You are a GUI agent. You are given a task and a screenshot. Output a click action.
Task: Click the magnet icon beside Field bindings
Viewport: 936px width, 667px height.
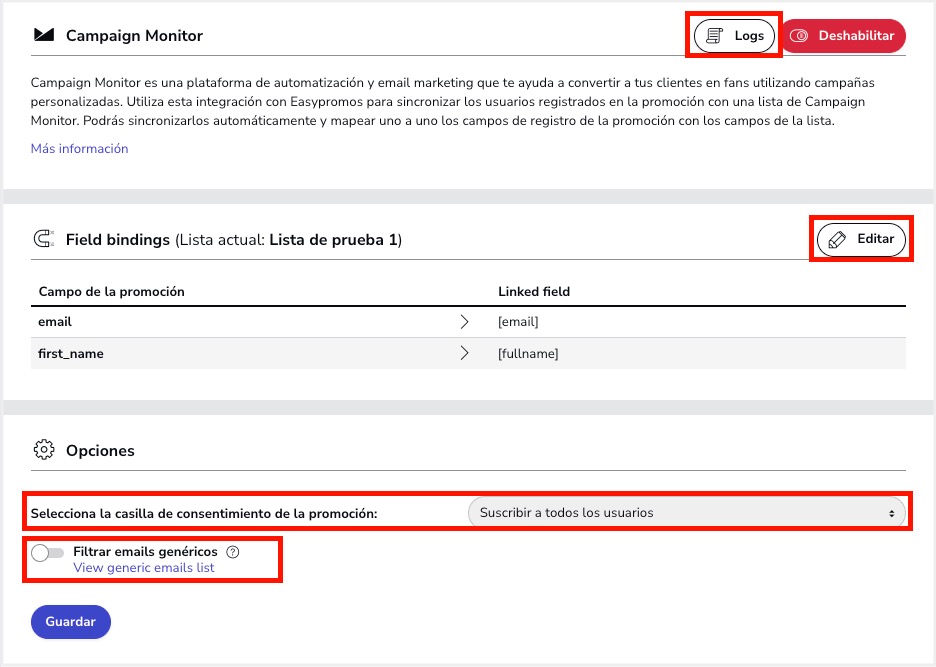click(x=43, y=240)
